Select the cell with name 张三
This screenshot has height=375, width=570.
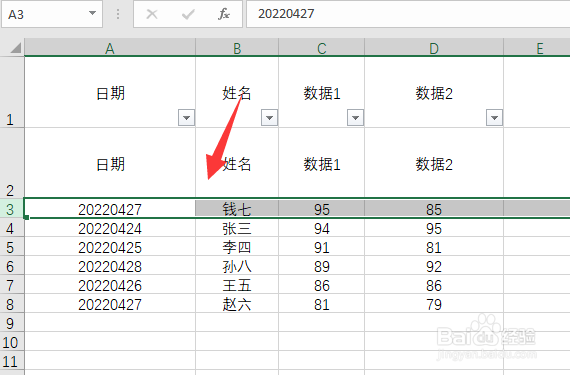[237, 228]
